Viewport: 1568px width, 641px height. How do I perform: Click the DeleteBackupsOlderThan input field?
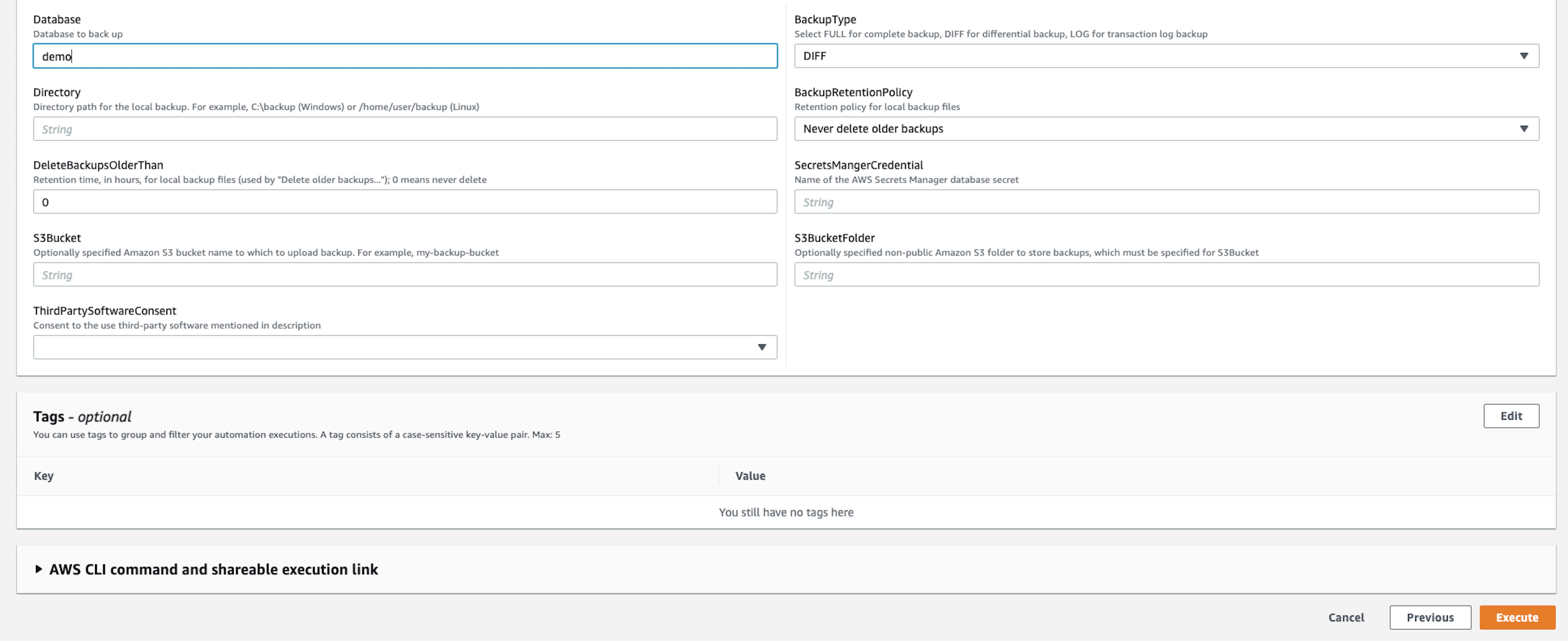pyautogui.click(x=405, y=202)
